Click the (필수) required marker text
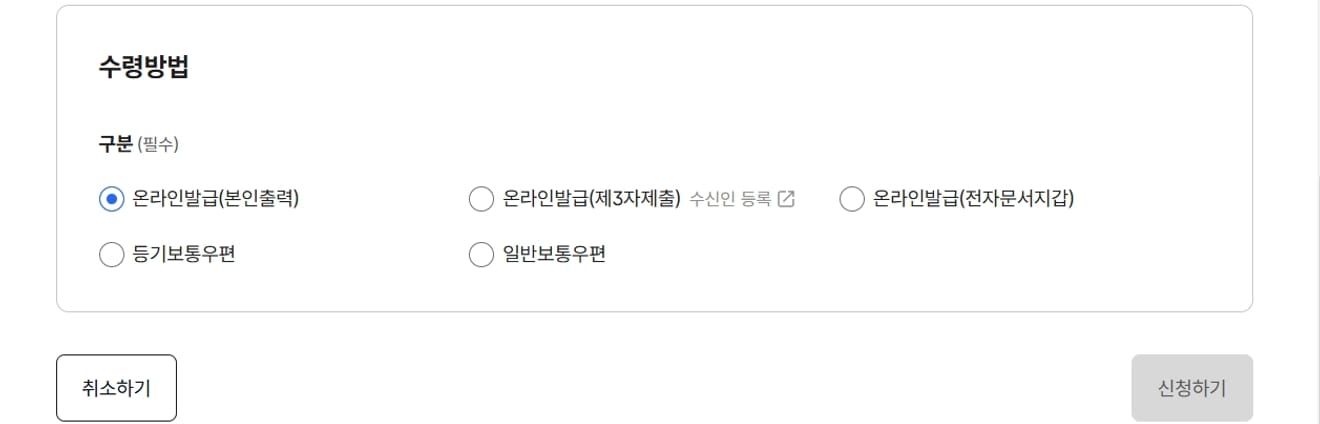Screen dimensions: 1320x424 158,145
